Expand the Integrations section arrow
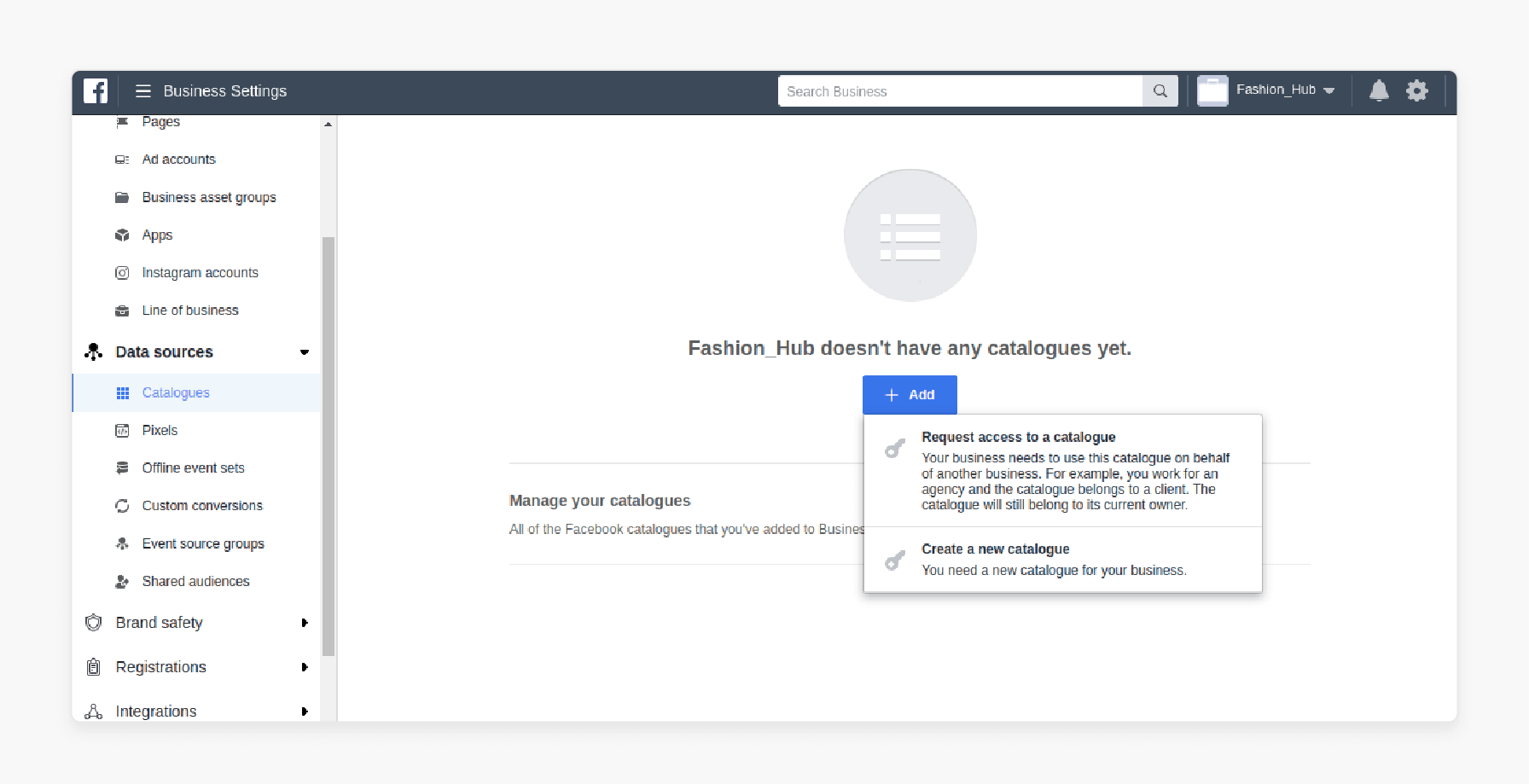This screenshot has height=784, width=1529. point(305,711)
